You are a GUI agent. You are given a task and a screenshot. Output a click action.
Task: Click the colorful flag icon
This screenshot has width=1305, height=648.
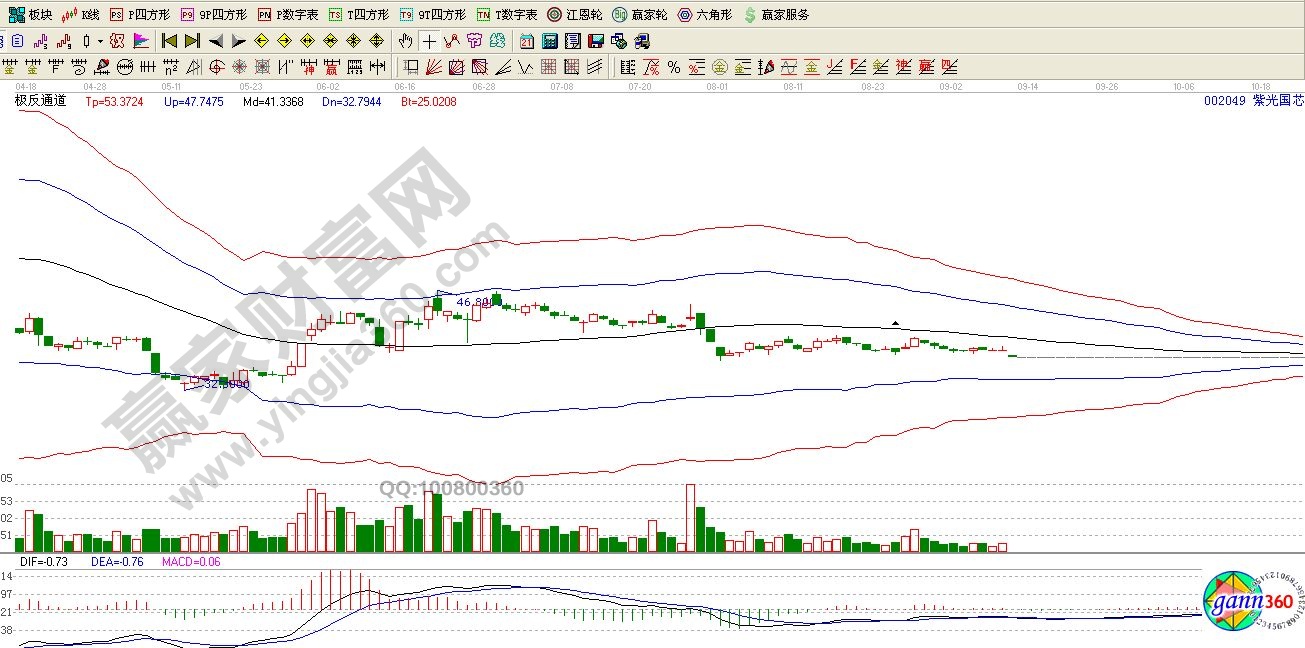[140, 41]
